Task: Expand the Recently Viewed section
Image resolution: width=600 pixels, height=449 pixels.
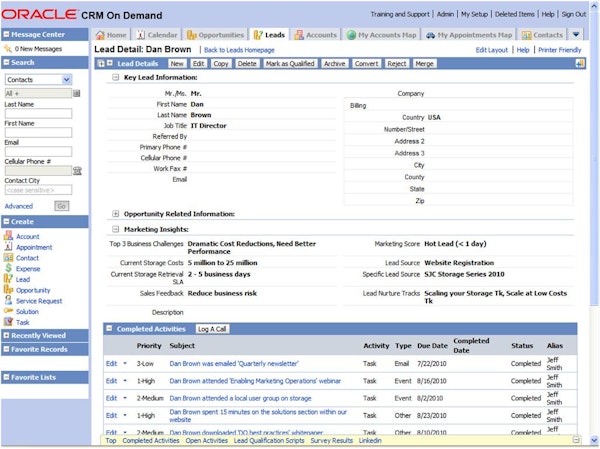Action: click(x=6, y=335)
